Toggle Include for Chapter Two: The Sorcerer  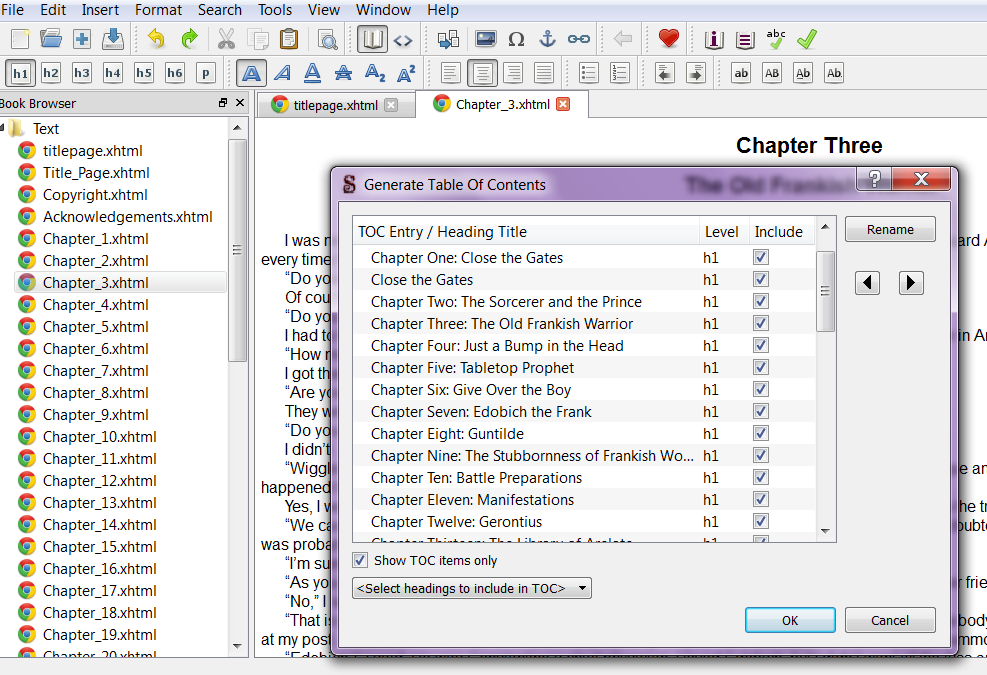(760, 302)
